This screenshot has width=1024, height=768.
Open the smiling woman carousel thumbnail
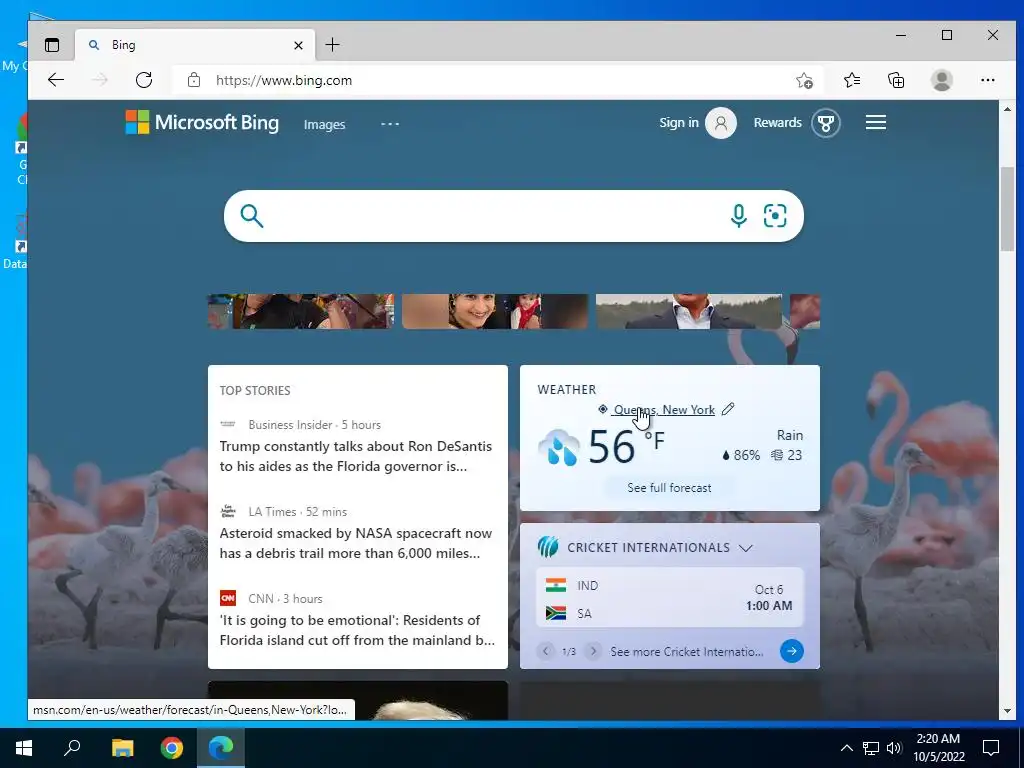[495, 312]
